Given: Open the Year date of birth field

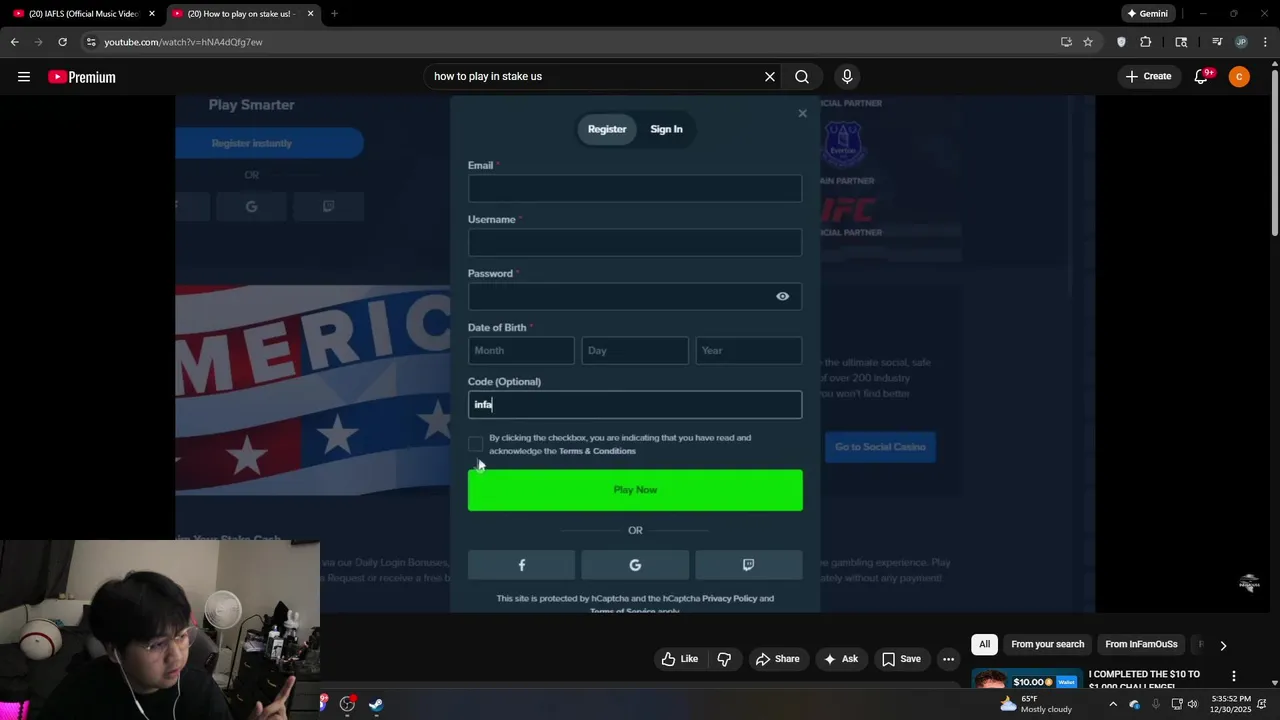Looking at the screenshot, I should tap(749, 350).
